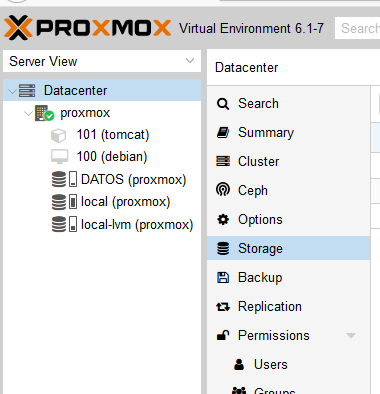Open the Backup menu item
This screenshot has height=394, width=380.
click(x=288, y=277)
